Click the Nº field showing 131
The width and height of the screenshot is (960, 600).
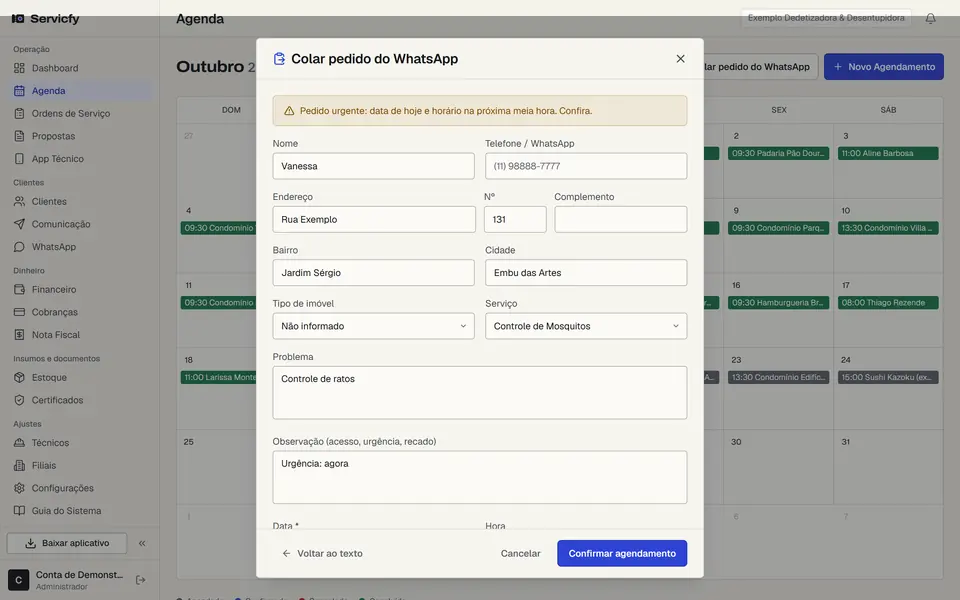(515, 219)
